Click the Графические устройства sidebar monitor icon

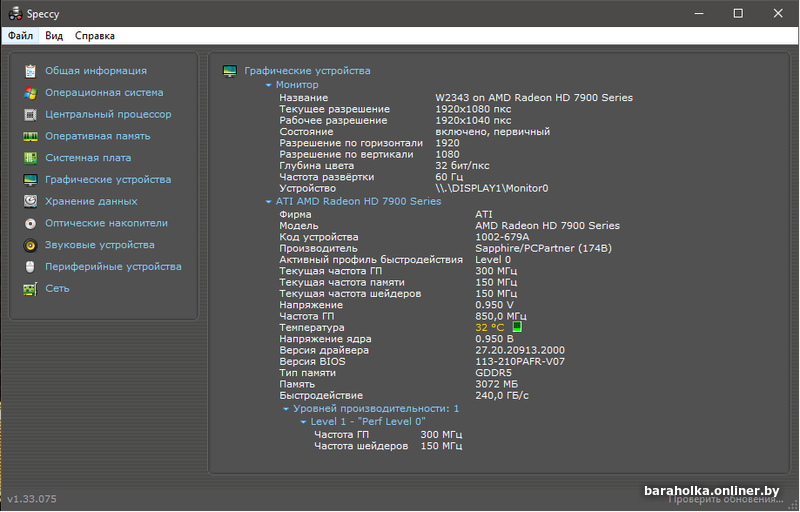pyautogui.click(x=30, y=180)
